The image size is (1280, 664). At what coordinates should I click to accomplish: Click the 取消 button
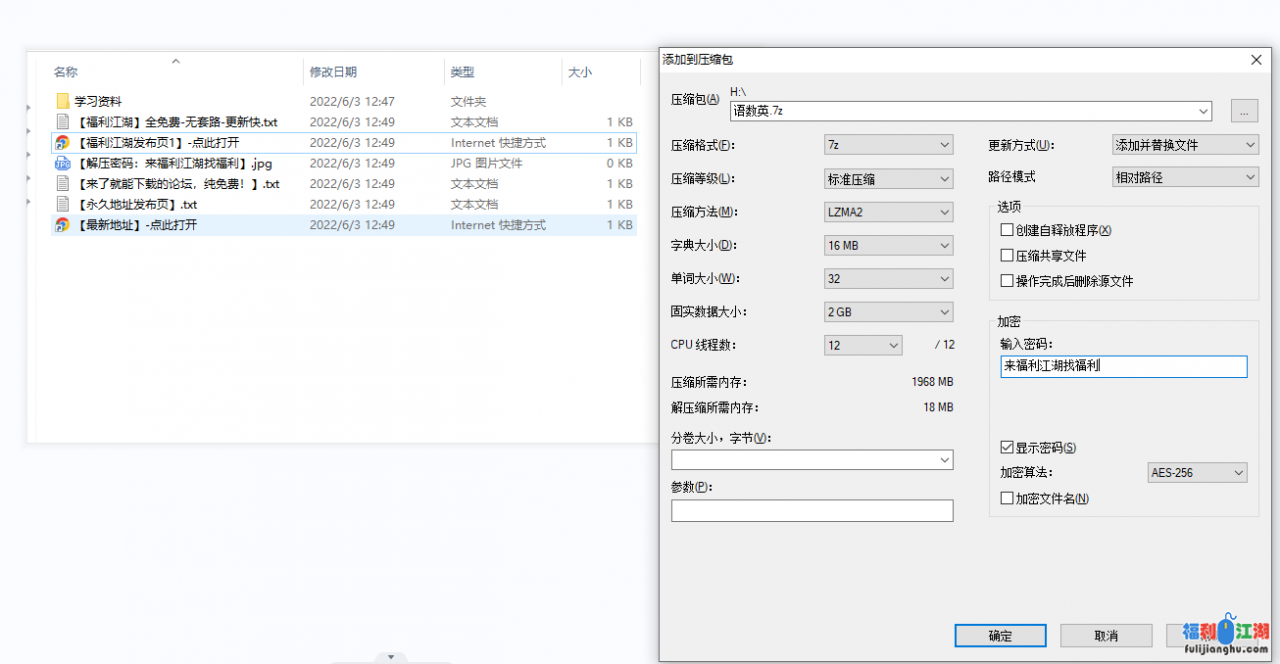(1106, 636)
